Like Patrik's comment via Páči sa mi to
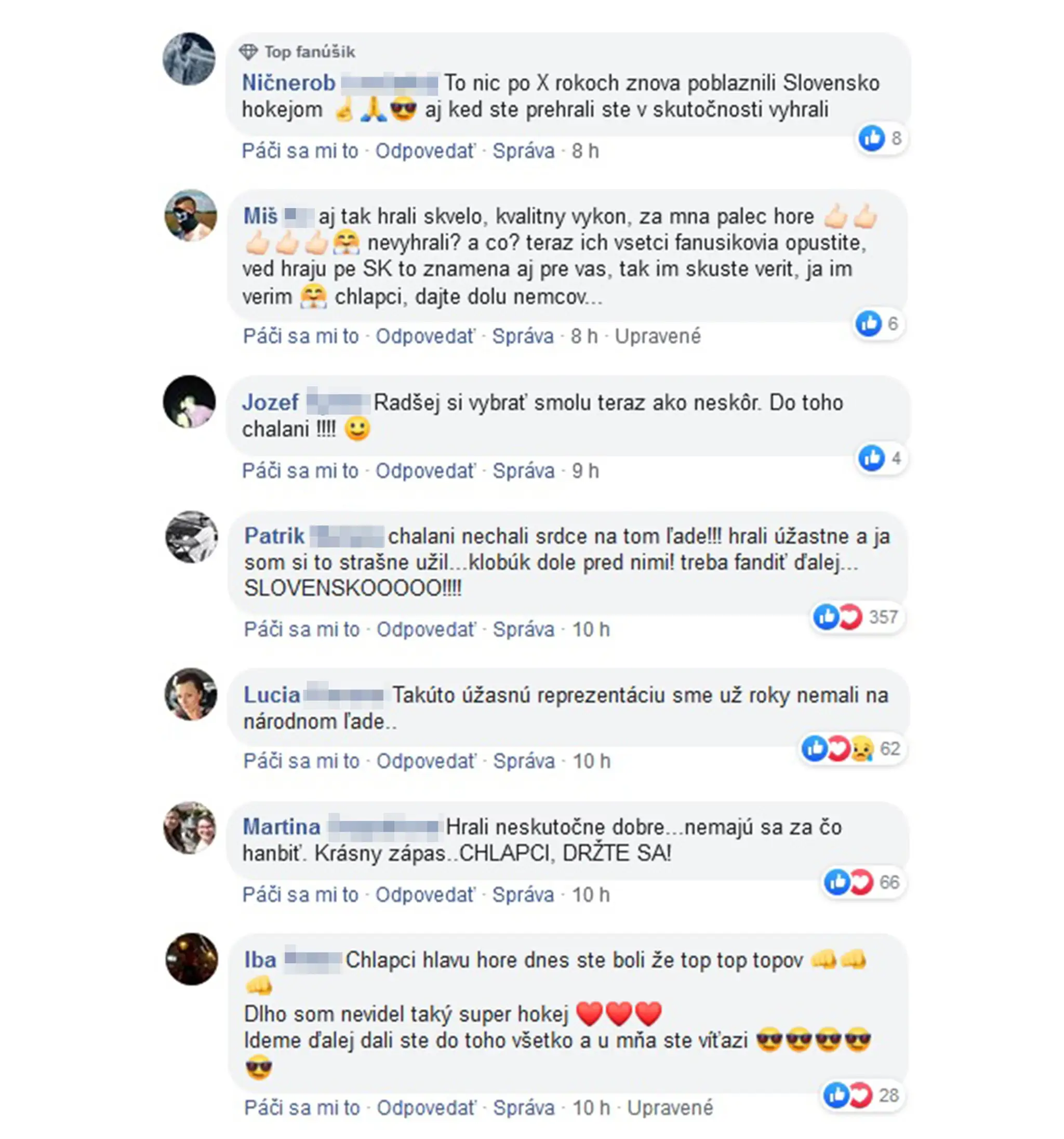The height and width of the screenshot is (1139, 1064). tap(301, 629)
